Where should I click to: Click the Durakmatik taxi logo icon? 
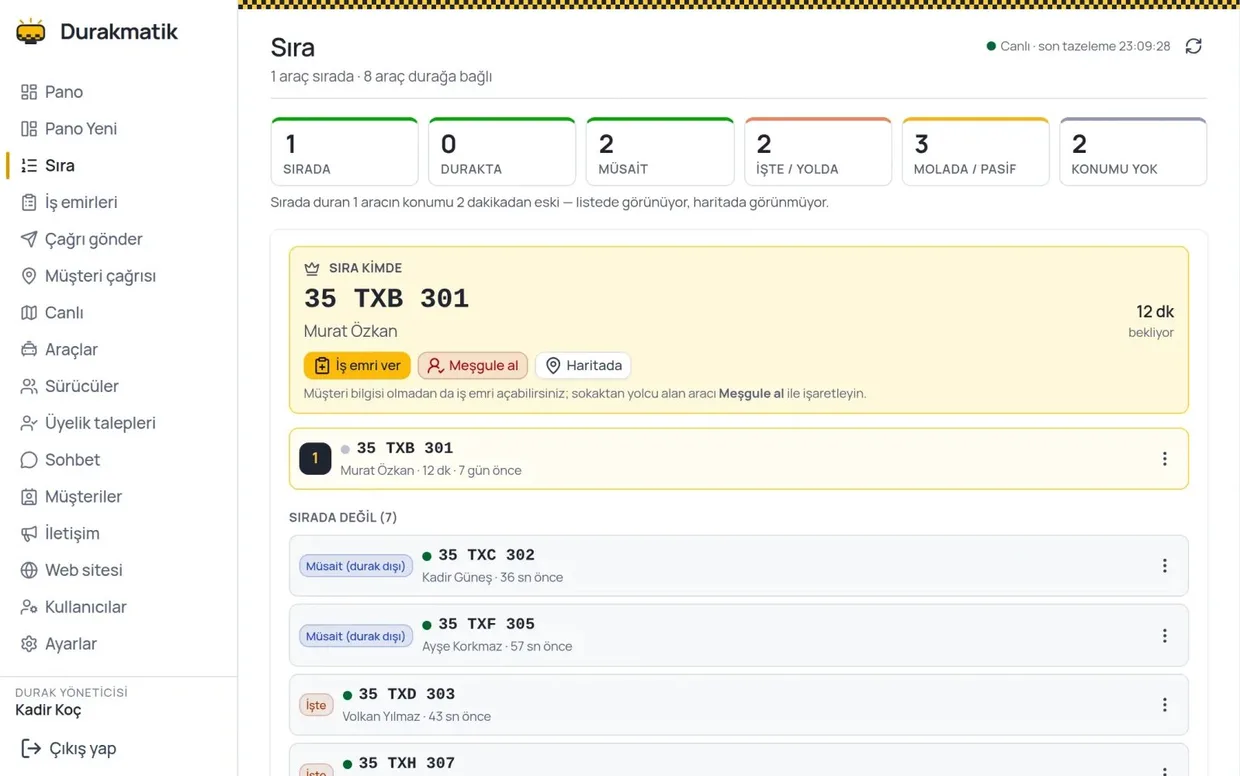coord(31,32)
